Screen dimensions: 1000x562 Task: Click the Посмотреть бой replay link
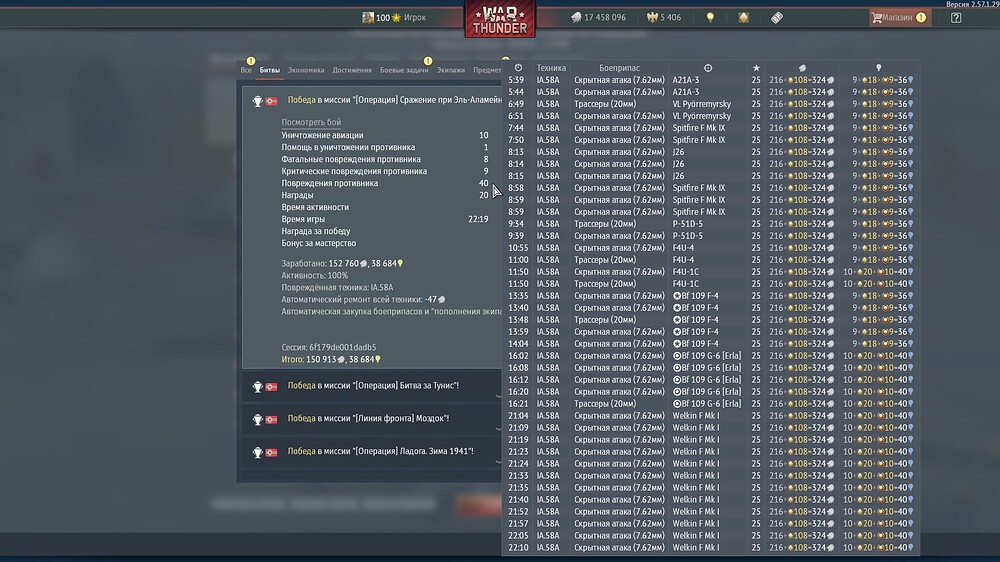311,122
